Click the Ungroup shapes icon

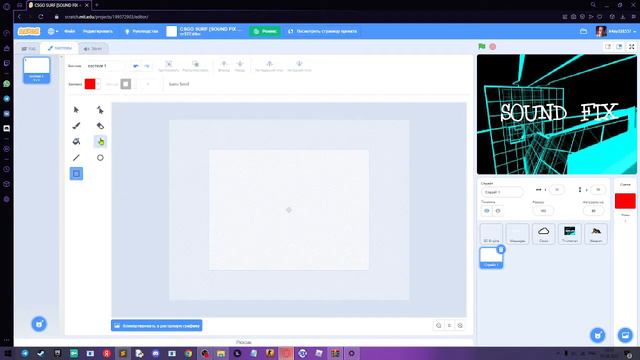pyautogui.click(x=196, y=65)
